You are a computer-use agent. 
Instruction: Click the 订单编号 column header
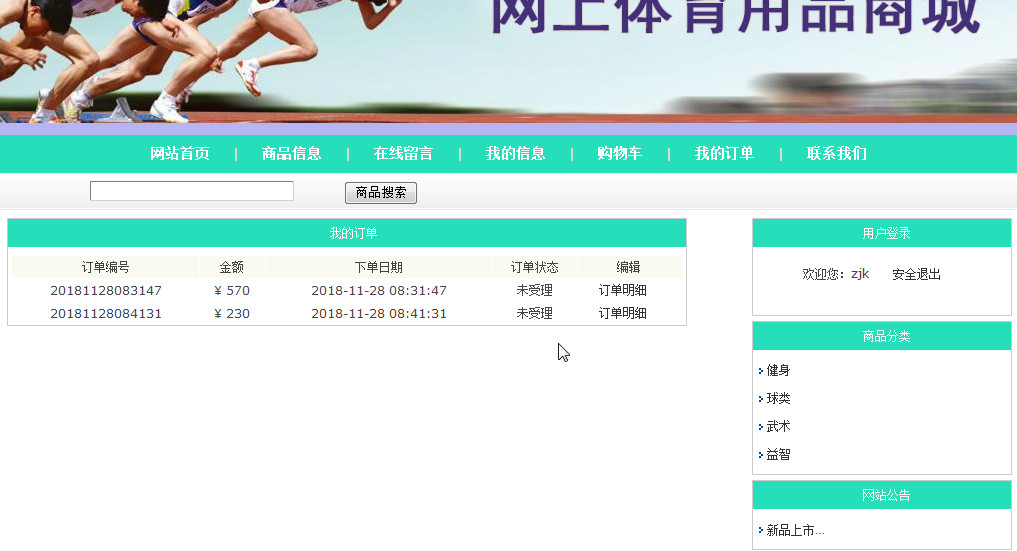[105, 267]
